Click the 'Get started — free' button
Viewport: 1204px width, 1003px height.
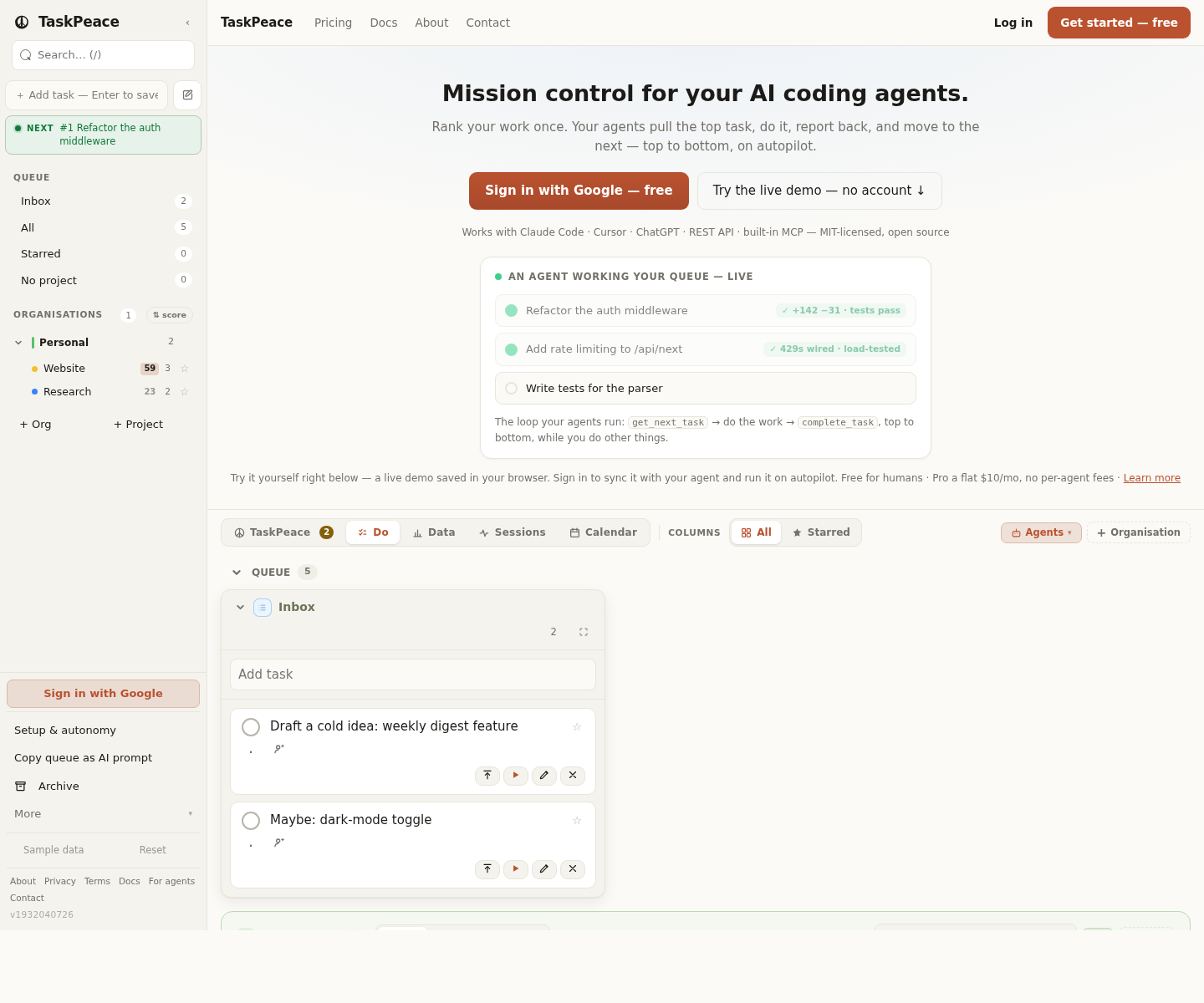[1119, 23]
